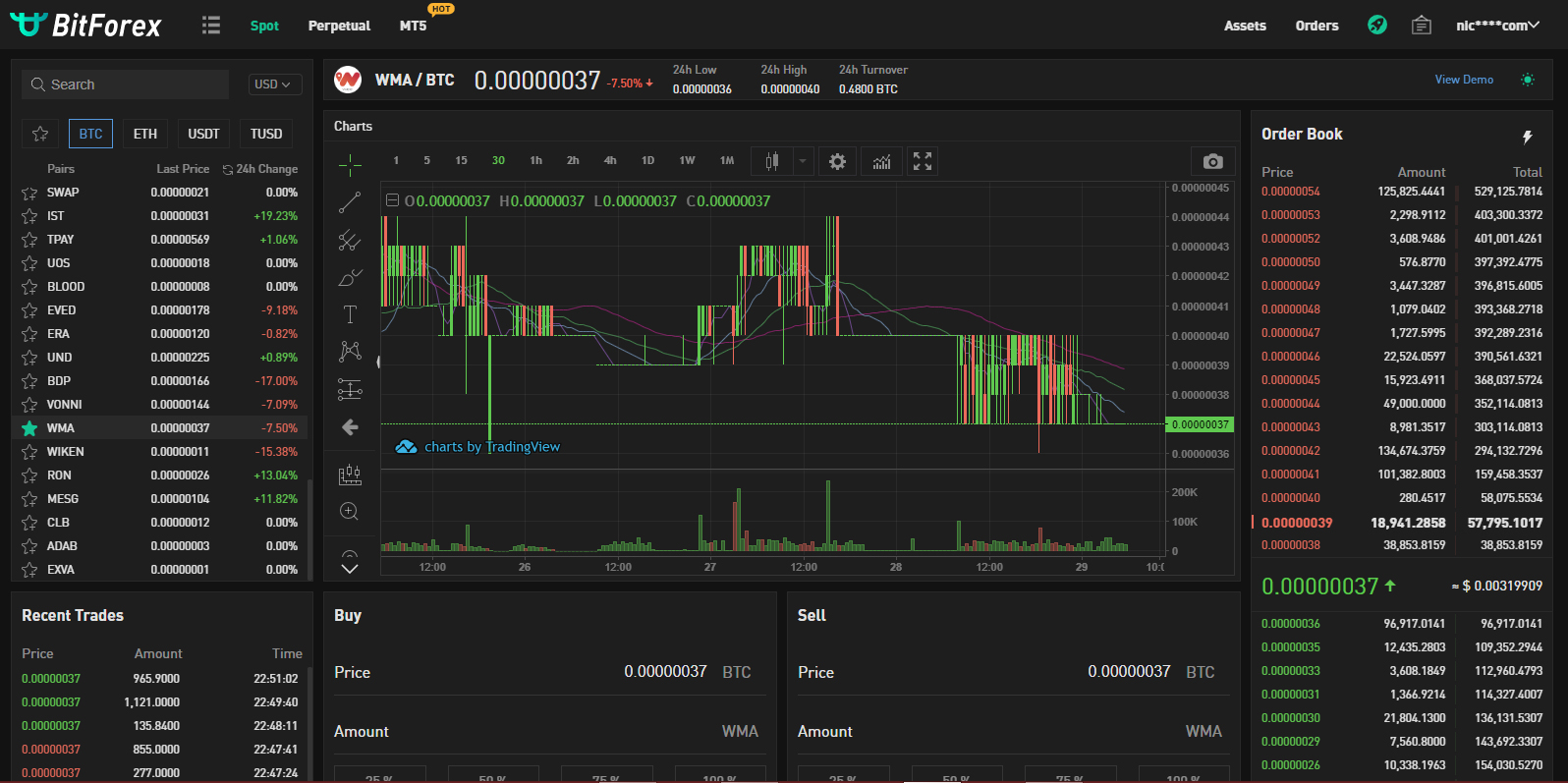Switch to the ETH market tab
The width and height of the screenshot is (1568, 783).
[145, 134]
